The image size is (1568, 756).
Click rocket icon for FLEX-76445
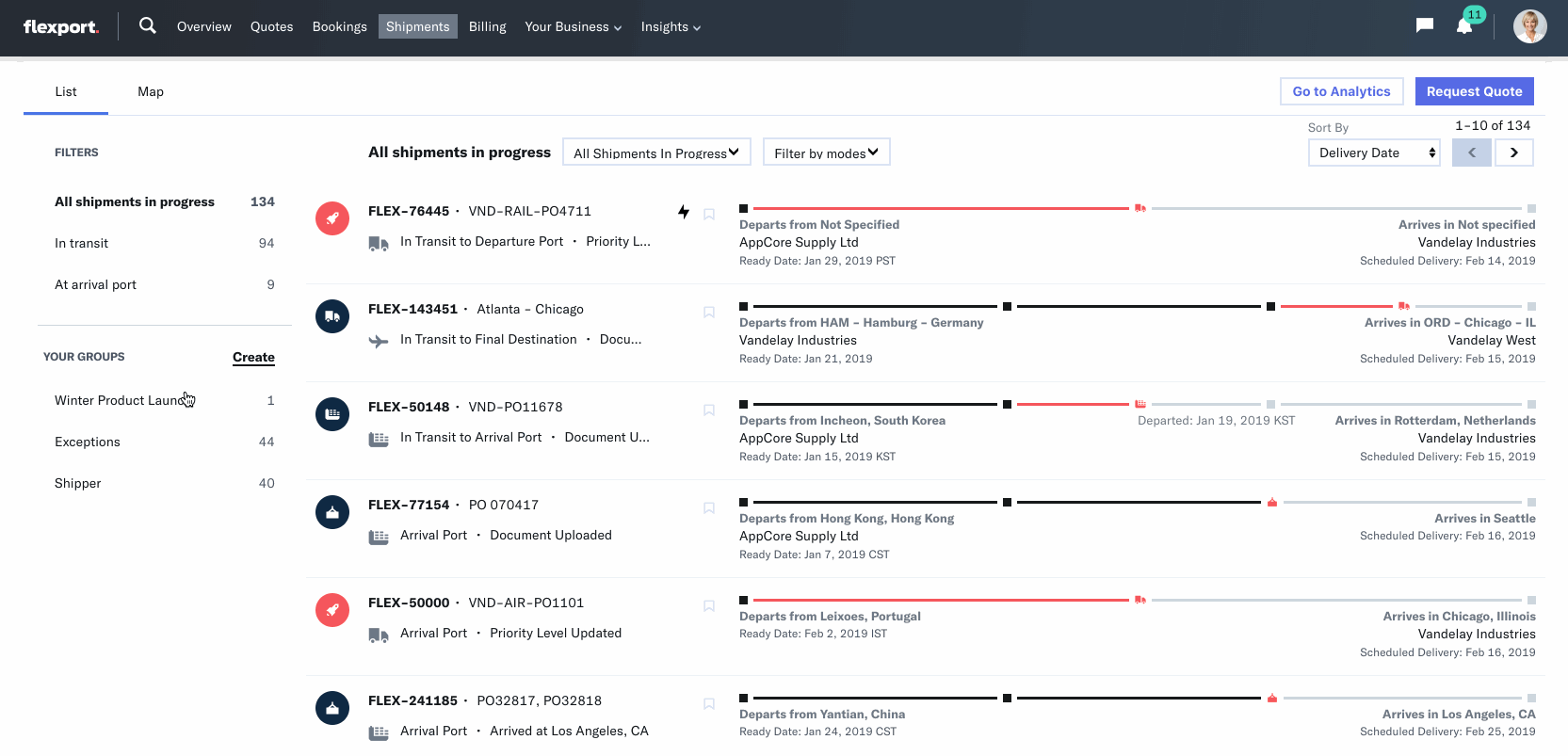332,218
